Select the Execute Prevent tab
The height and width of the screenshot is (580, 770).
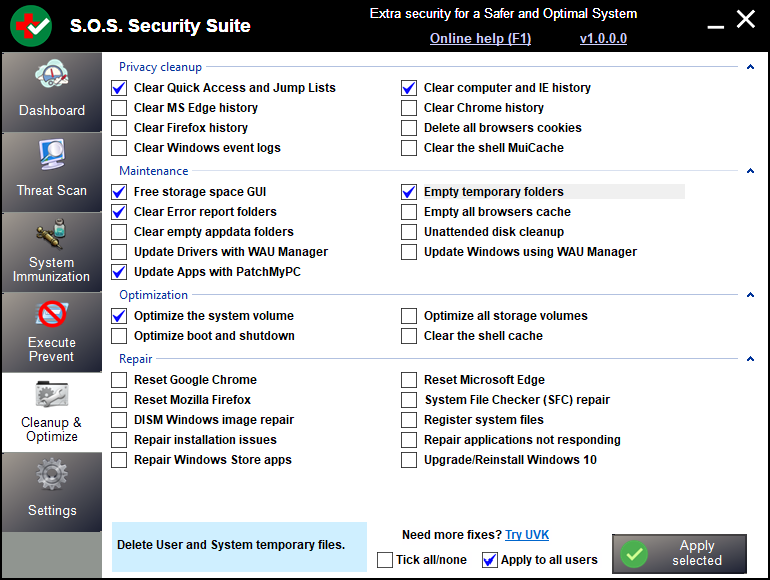click(52, 332)
